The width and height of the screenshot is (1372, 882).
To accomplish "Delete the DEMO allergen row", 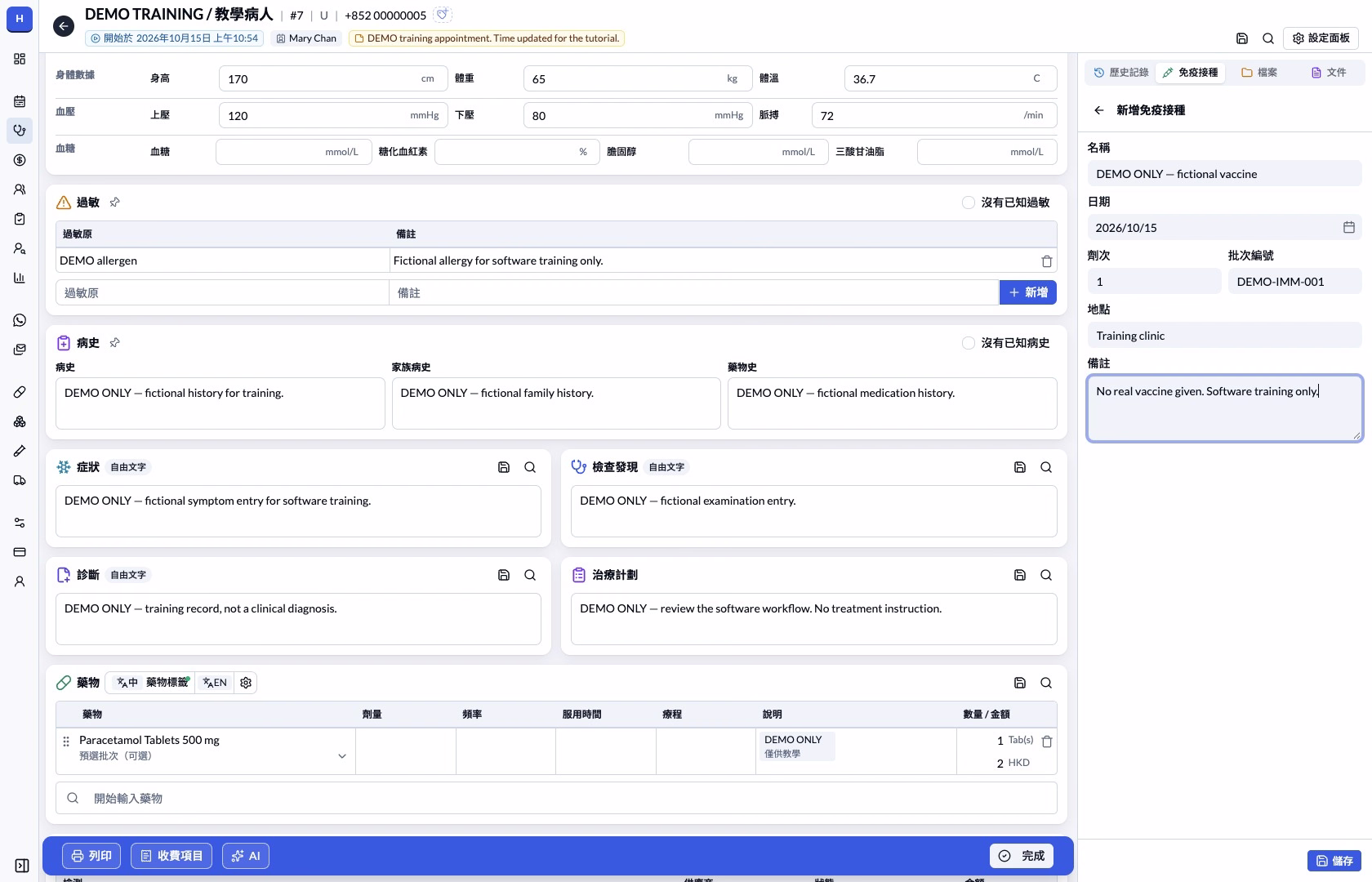I will pos(1046,261).
